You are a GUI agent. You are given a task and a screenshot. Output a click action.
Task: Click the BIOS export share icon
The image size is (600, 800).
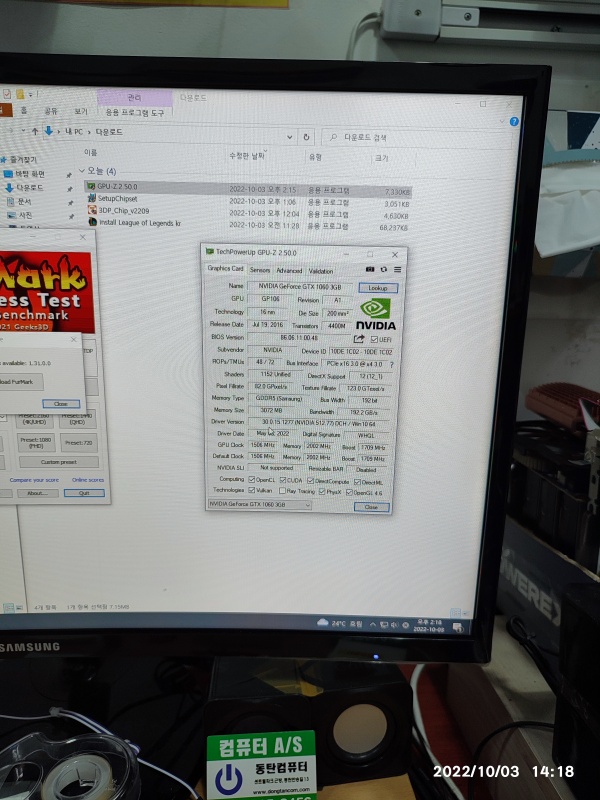click(359, 339)
